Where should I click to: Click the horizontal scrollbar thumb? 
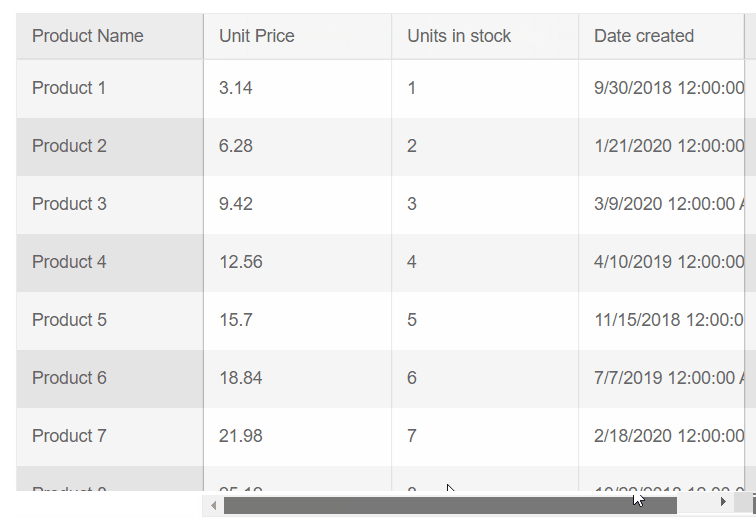[x=450, y=506]
